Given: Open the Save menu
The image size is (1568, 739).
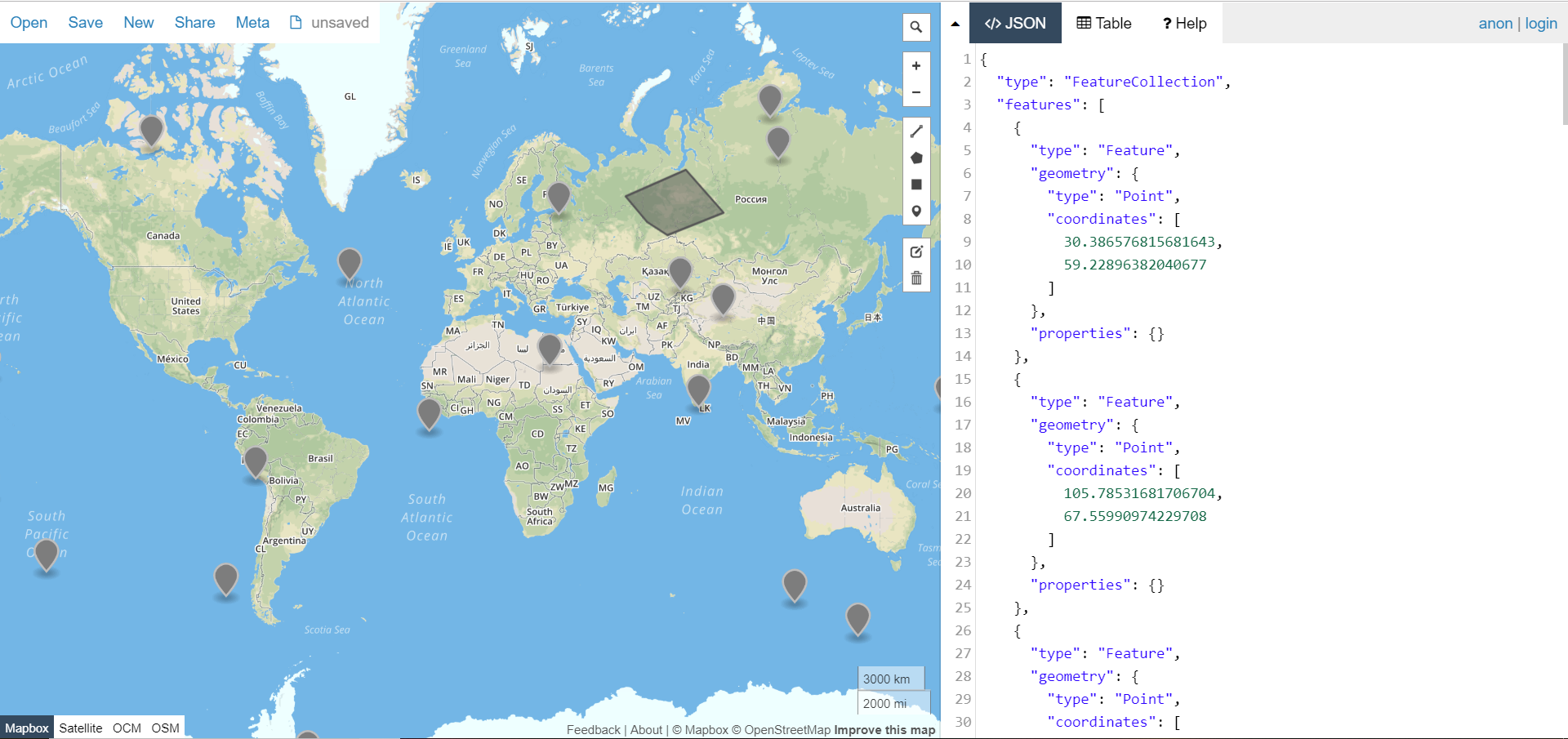Looking at the screenshot, I should tap(86, 22).
